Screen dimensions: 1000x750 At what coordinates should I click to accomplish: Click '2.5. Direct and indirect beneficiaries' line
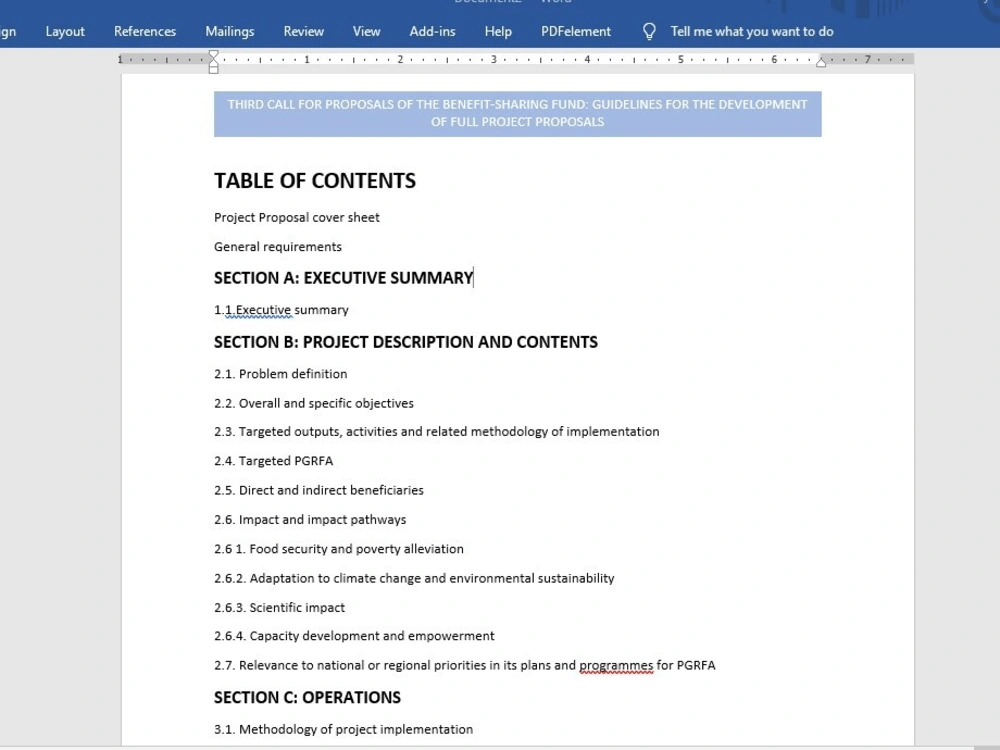pos(318,490)
